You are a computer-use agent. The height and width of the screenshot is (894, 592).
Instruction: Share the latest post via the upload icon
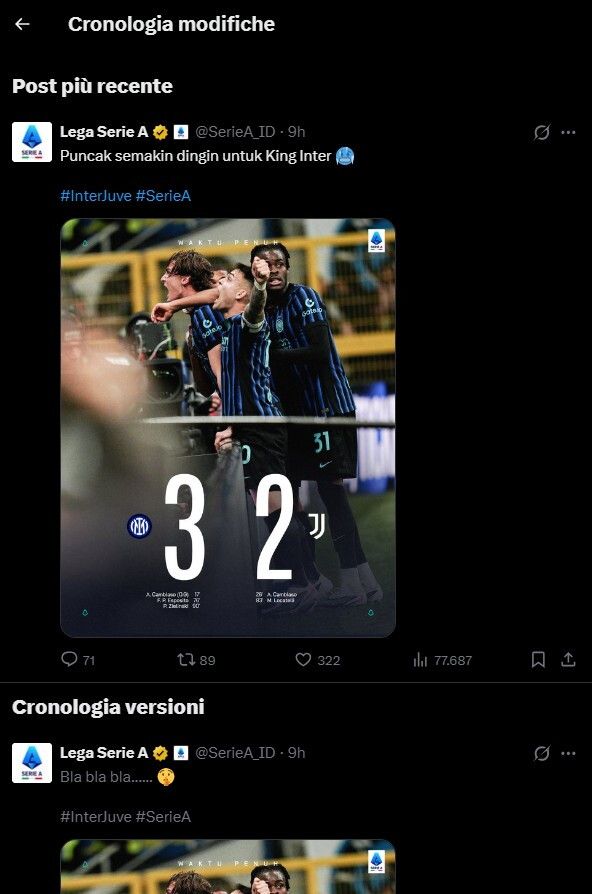568,660
